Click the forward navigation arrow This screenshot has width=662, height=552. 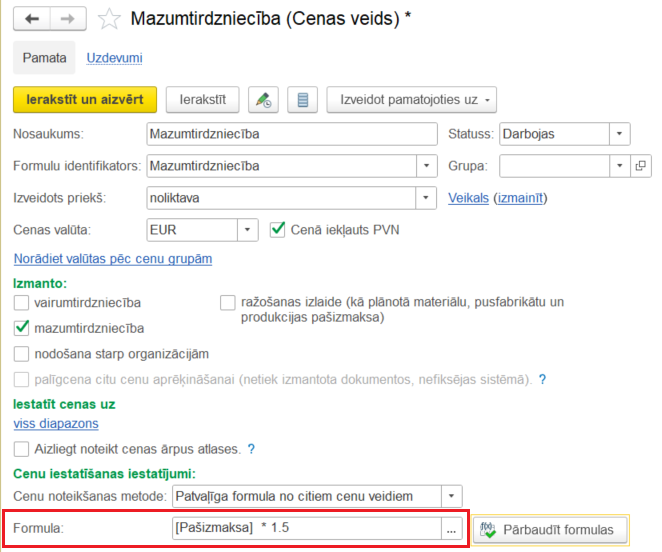click(67, 19)
